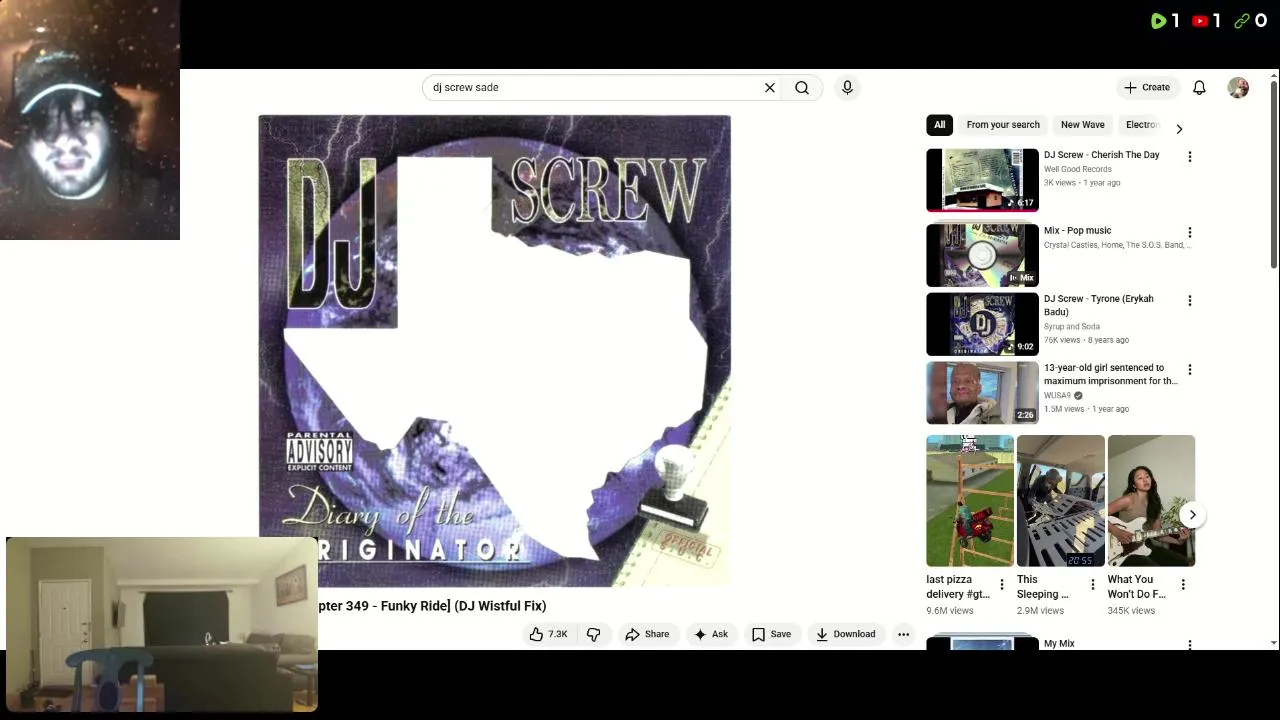Select the New Wave chip
The height and width of the screenshot is (720, 1280).
coord(1082,125)
